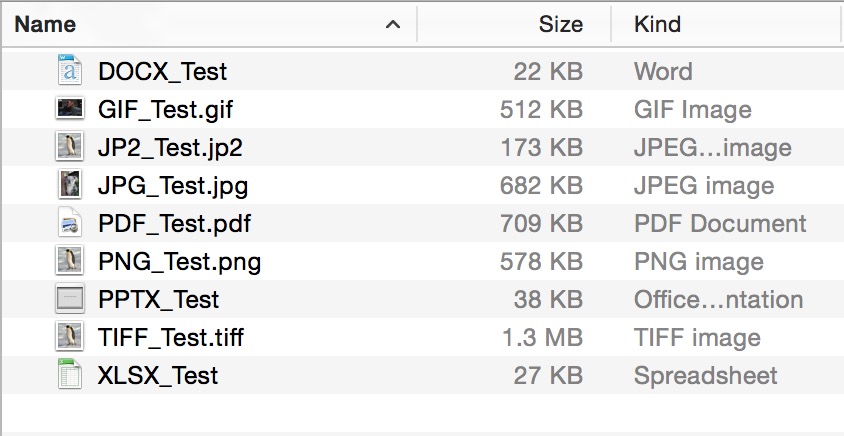Screen dimensions: 844x436
Task: Select the PNG_Test.png penguin icon
Action: click(x=70, y=260)
